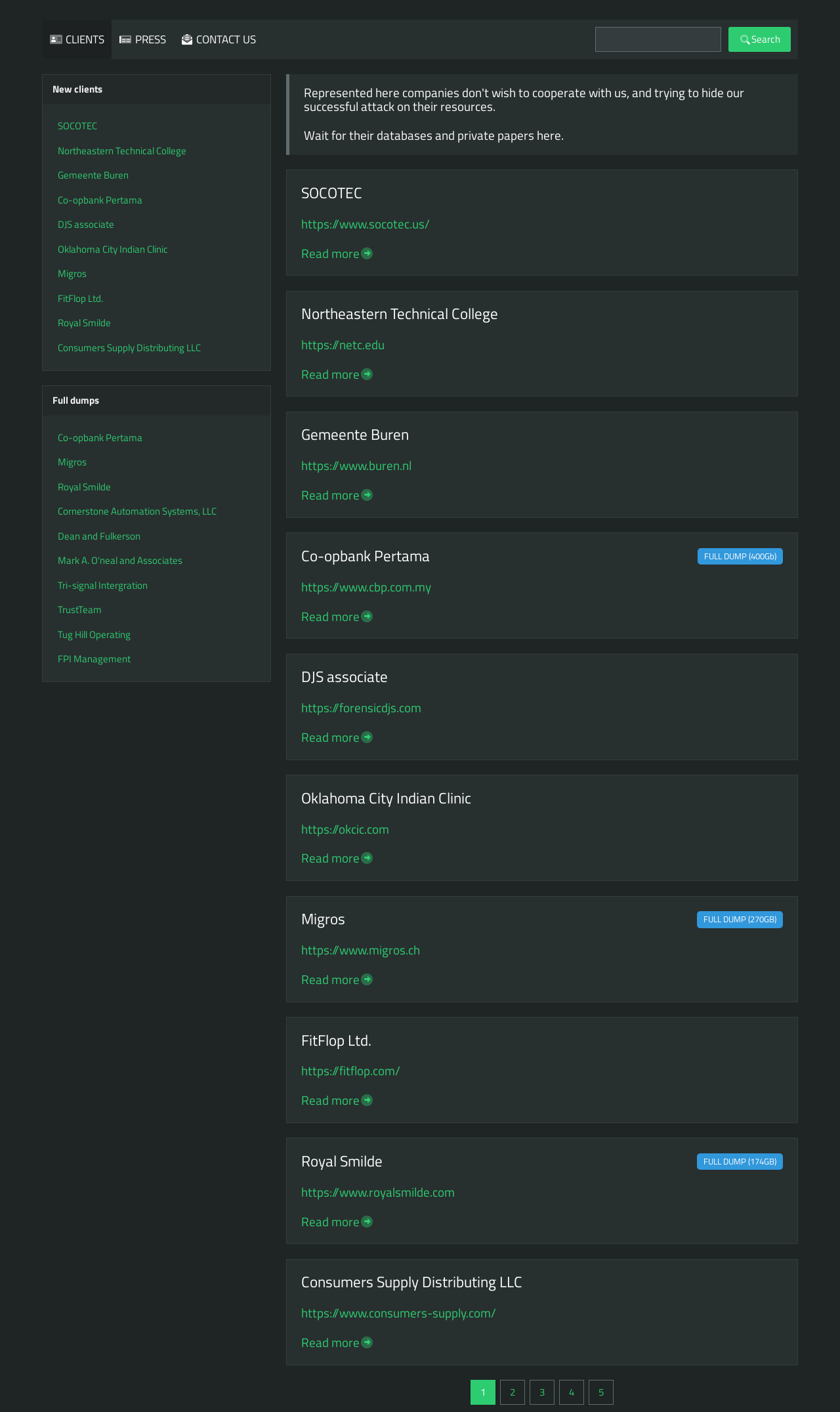Go to page 2 of the listing

pyautogui.click(x=513, y=1392)
